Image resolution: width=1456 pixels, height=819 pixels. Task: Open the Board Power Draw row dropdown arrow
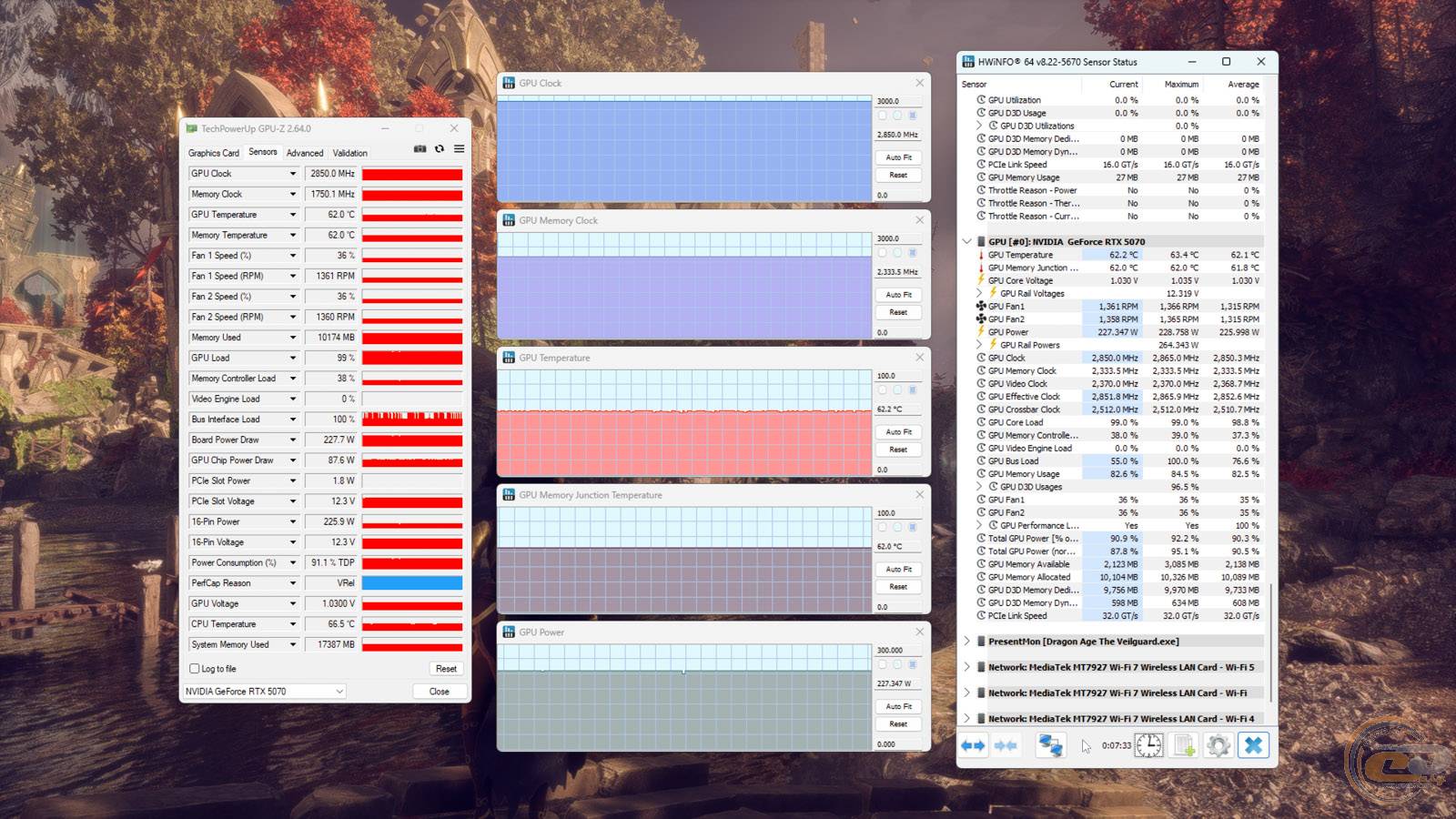[293, 440]
